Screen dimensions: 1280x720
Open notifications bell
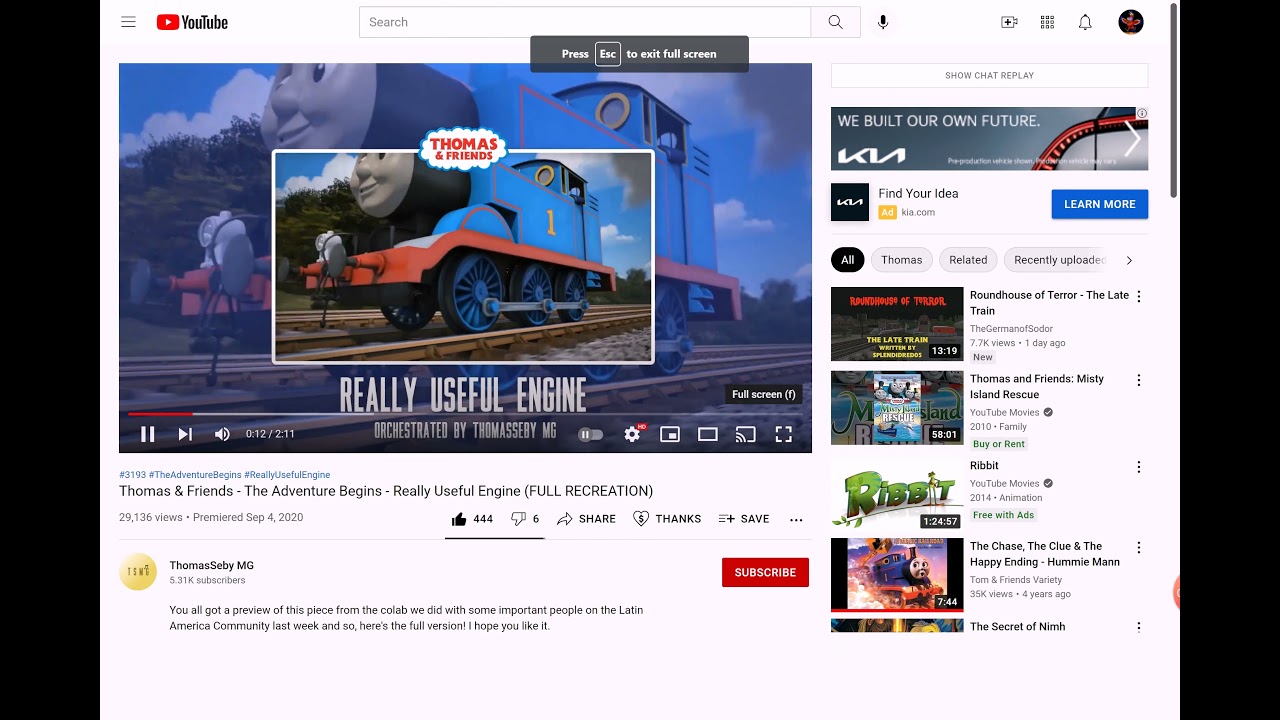point(1085,22)
